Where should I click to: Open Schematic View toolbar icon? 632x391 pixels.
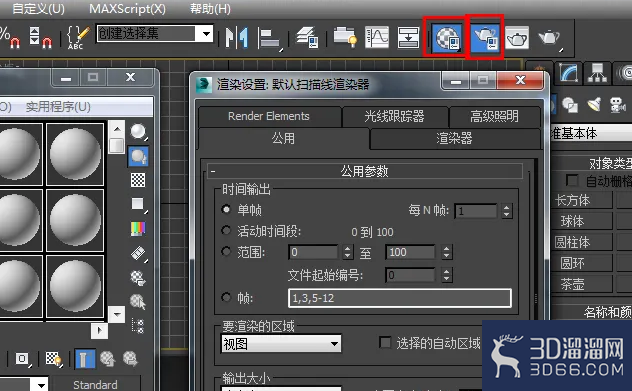pos(408,37)
